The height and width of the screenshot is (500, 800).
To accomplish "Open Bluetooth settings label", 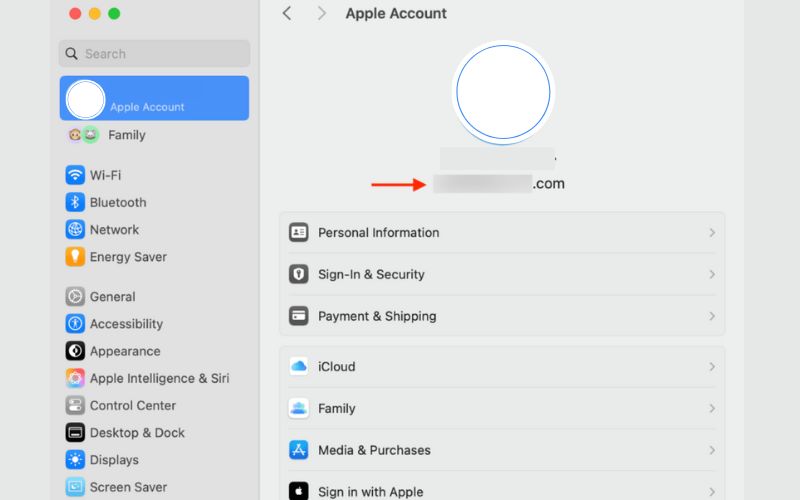I will tap(118, 203).
